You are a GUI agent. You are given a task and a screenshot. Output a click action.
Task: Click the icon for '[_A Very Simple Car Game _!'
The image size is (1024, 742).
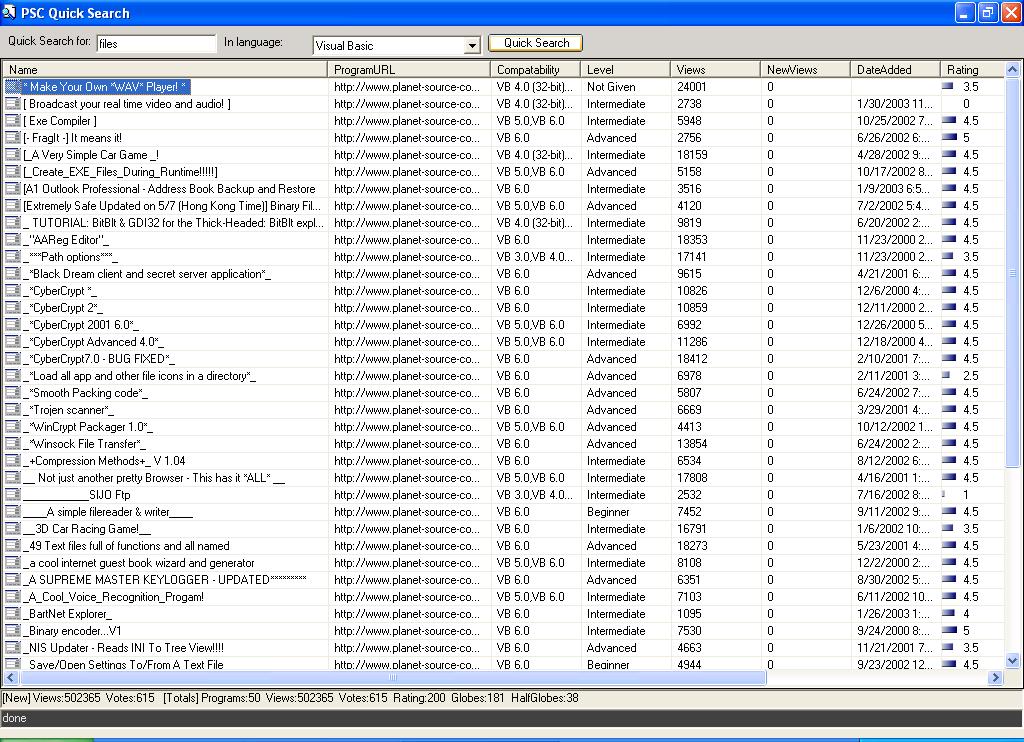(x=12, y=155)
